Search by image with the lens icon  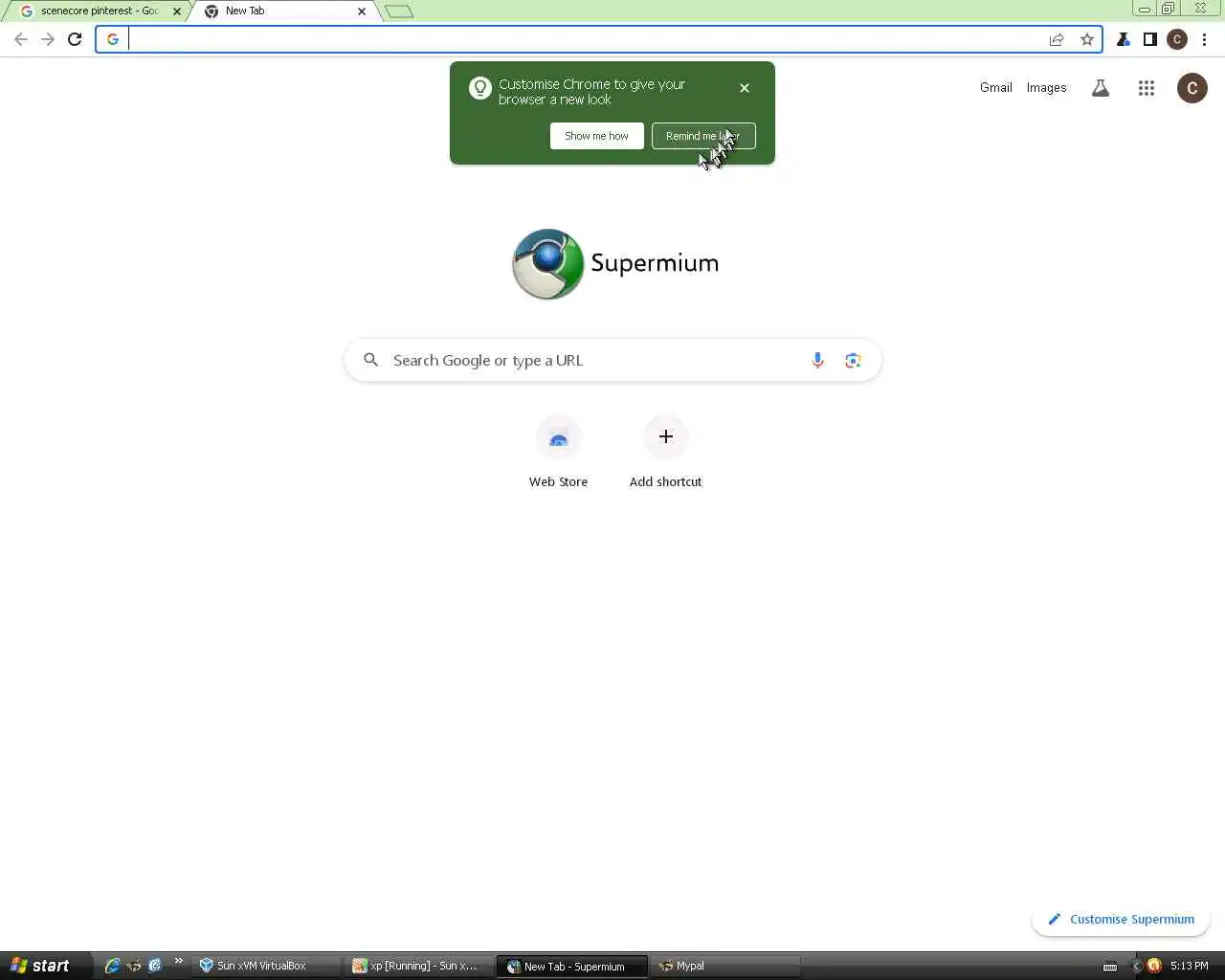pyautogui.click(x=853, y=360)
